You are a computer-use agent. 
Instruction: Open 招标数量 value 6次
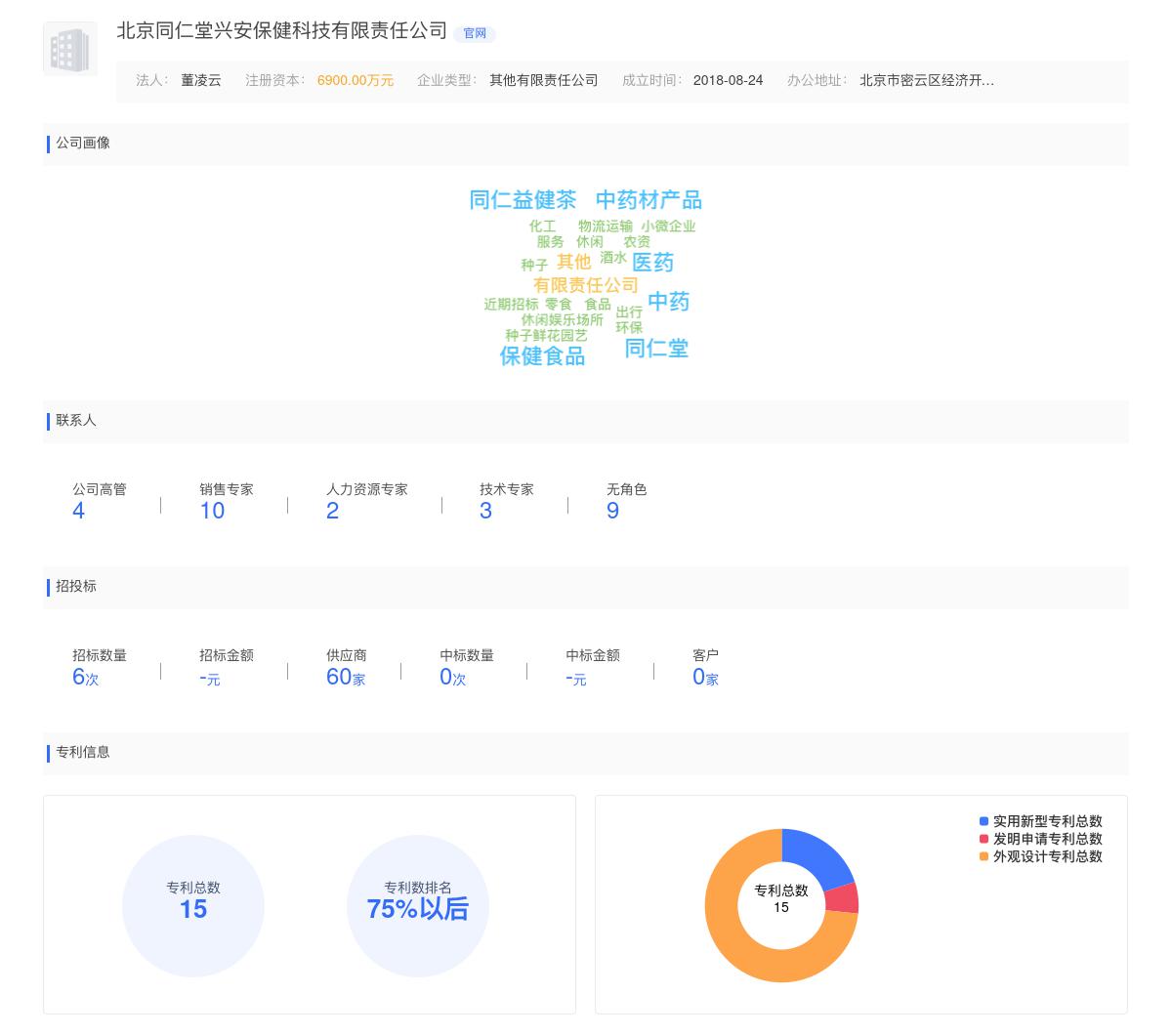coord(86,677)
